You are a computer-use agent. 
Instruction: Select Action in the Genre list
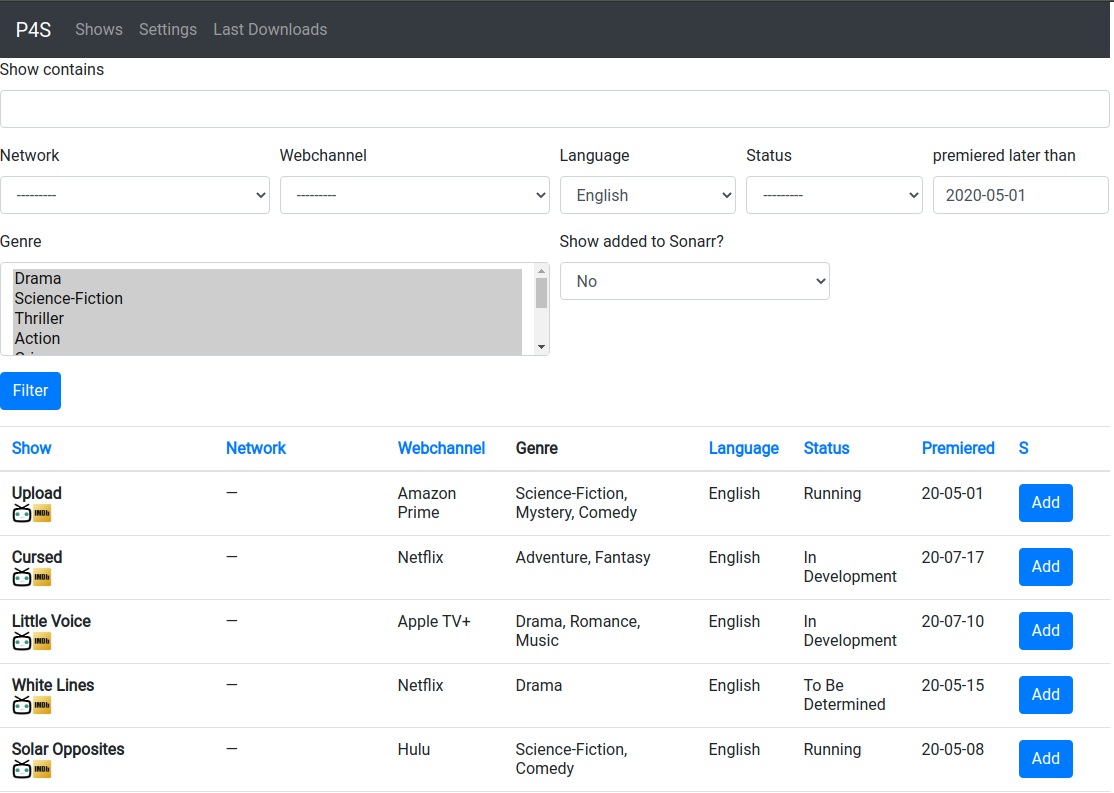tap(267, 338)
